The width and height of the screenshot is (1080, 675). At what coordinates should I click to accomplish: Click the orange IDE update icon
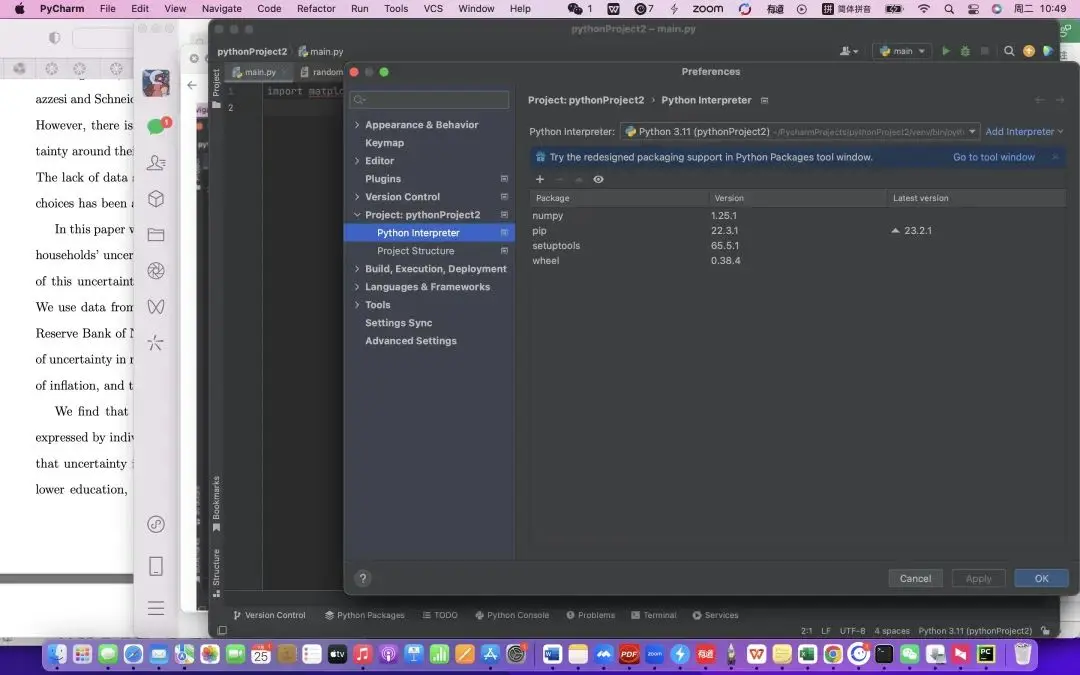click(1028, 51)
